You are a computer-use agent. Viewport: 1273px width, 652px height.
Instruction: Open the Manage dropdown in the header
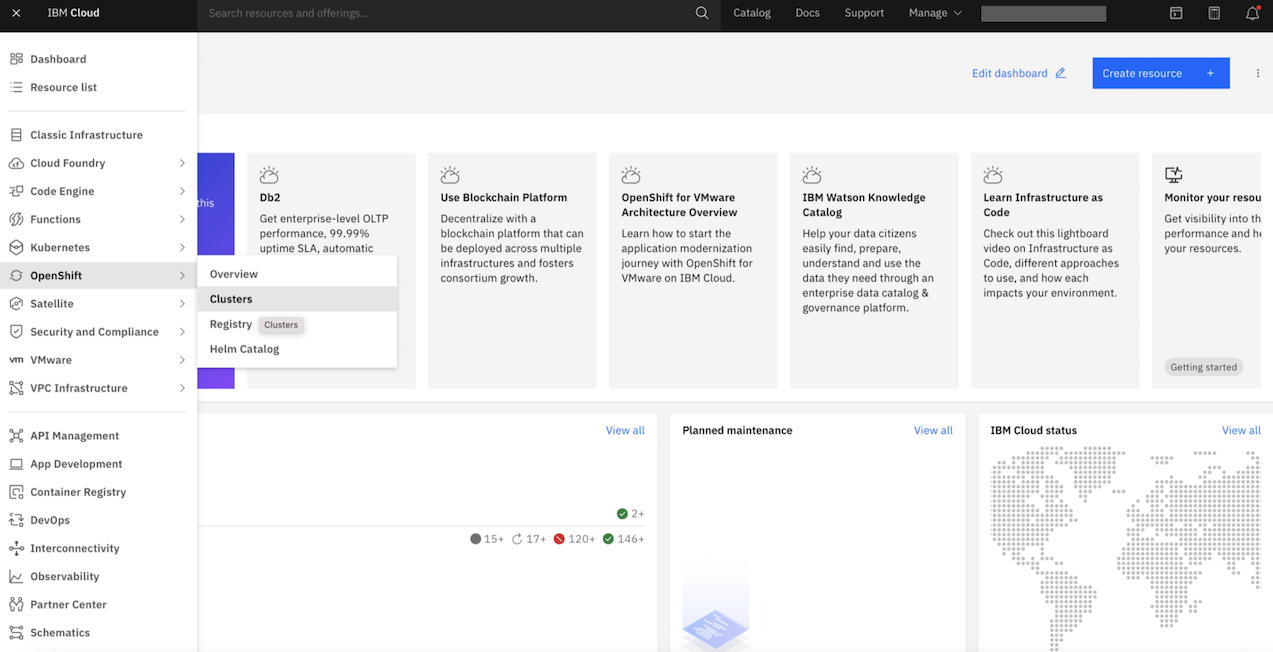934,13
